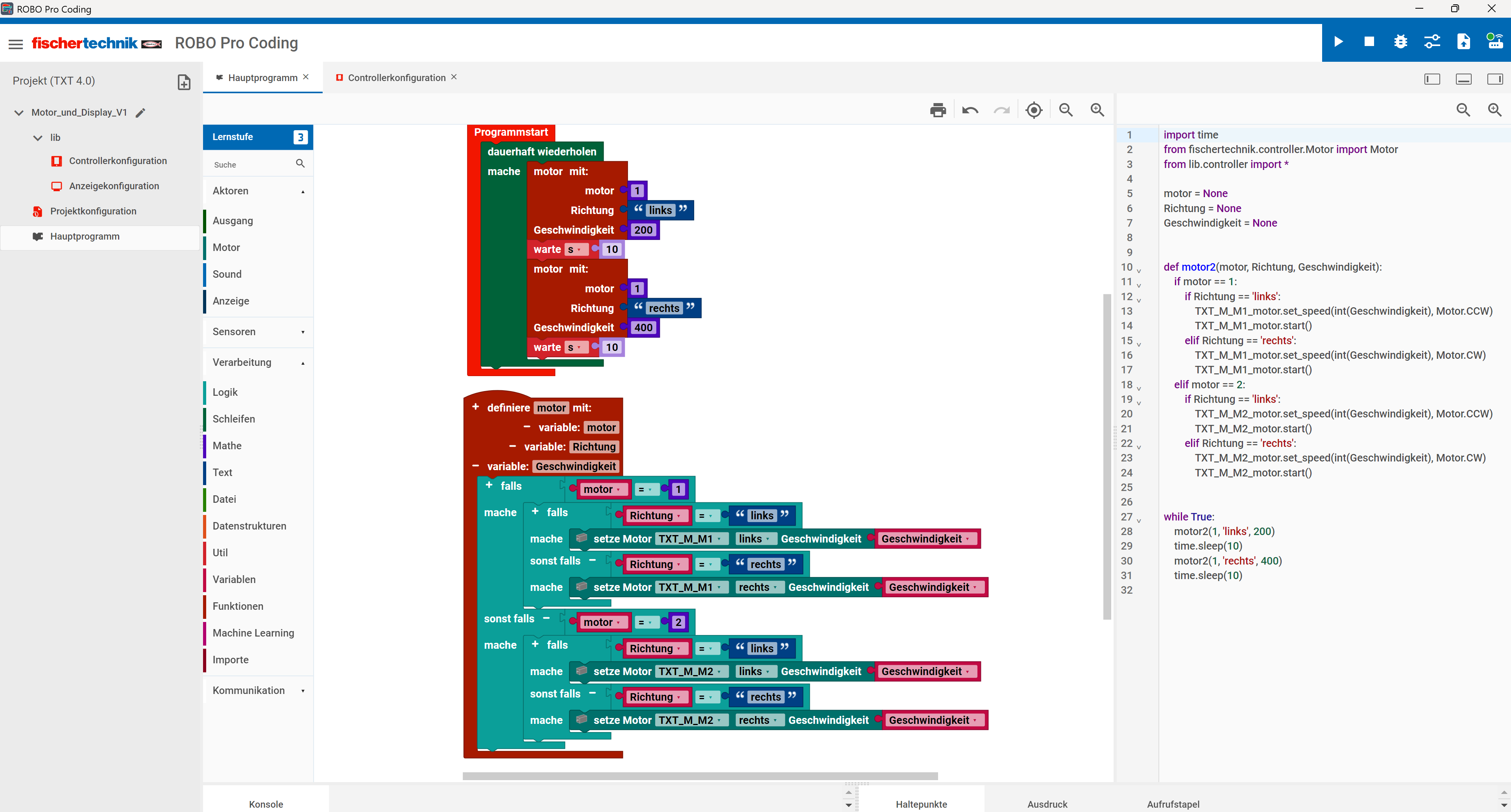Screen dimensions: 1511x812
Task: Open Anzeigekonfiguration in the project tree
Action: [114, 186]
